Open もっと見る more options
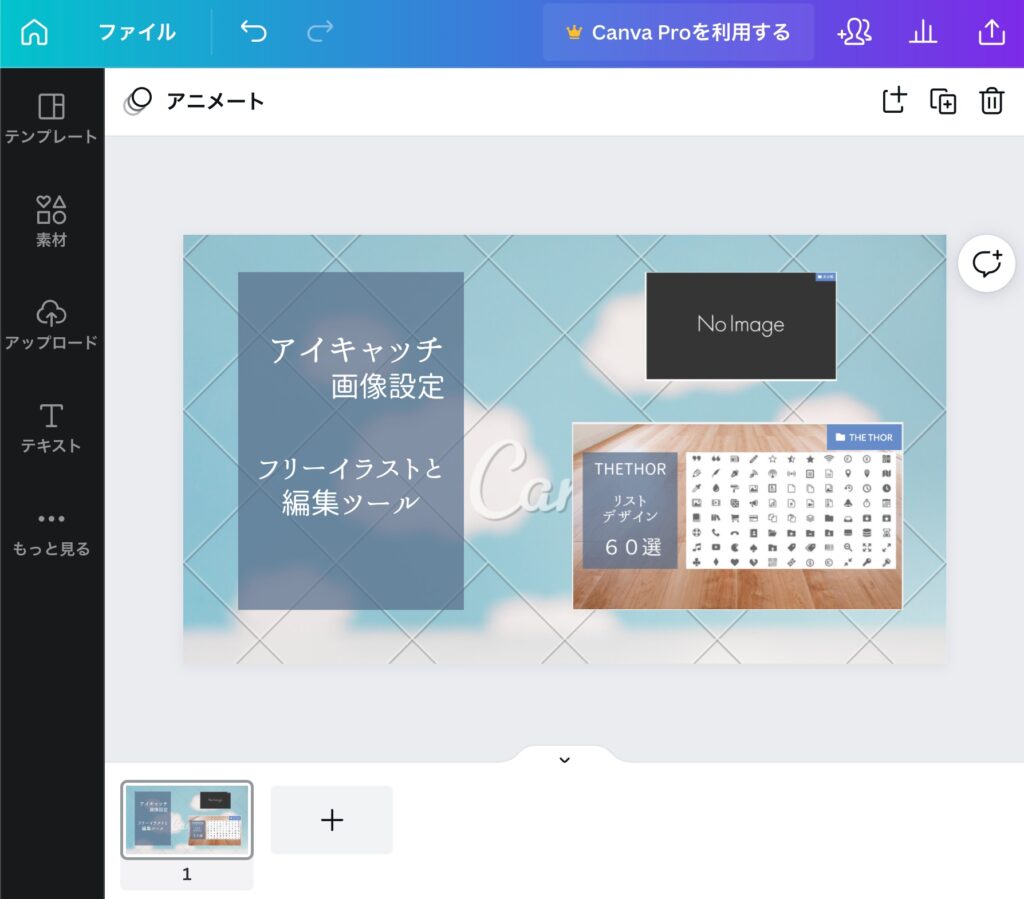 (x=52, y=533)
